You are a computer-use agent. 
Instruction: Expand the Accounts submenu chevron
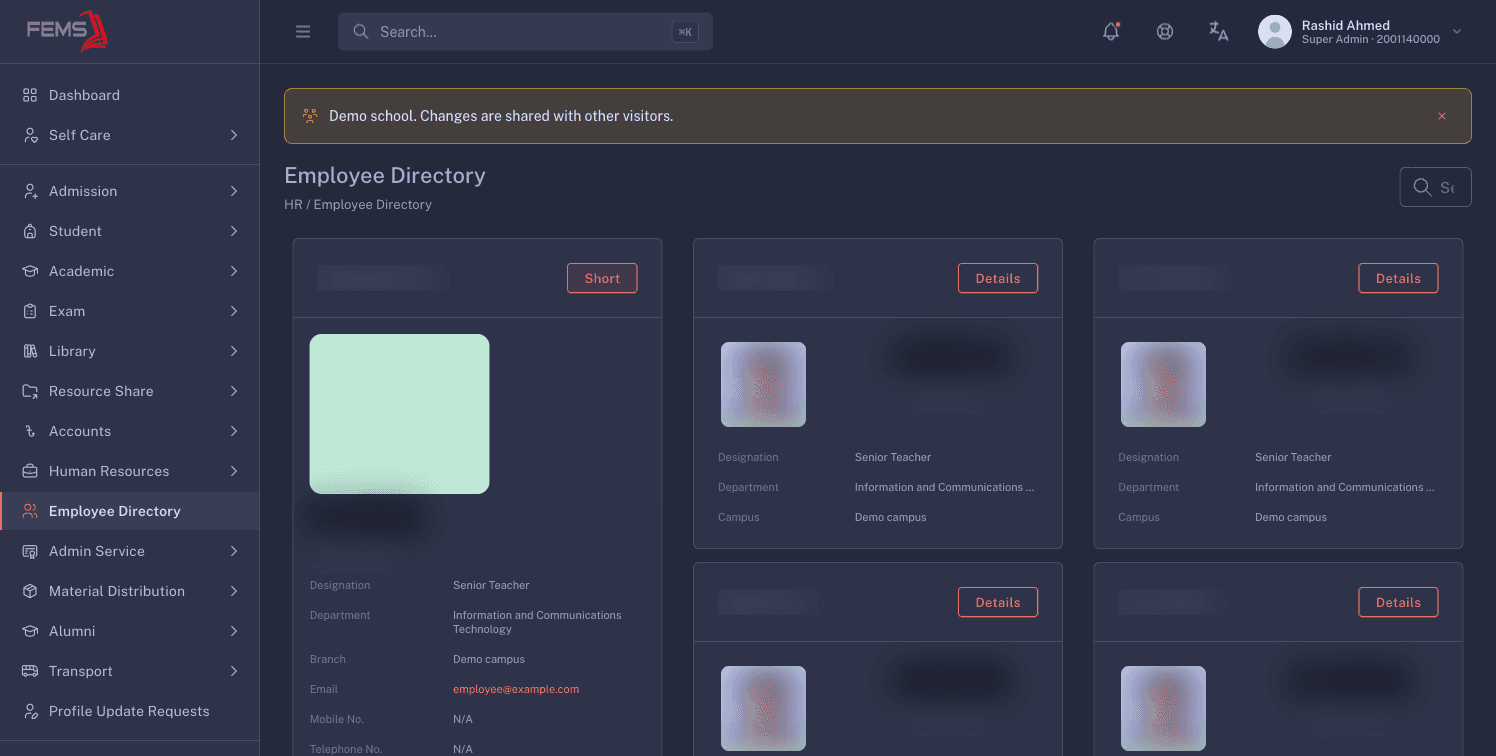click(234, 431)
